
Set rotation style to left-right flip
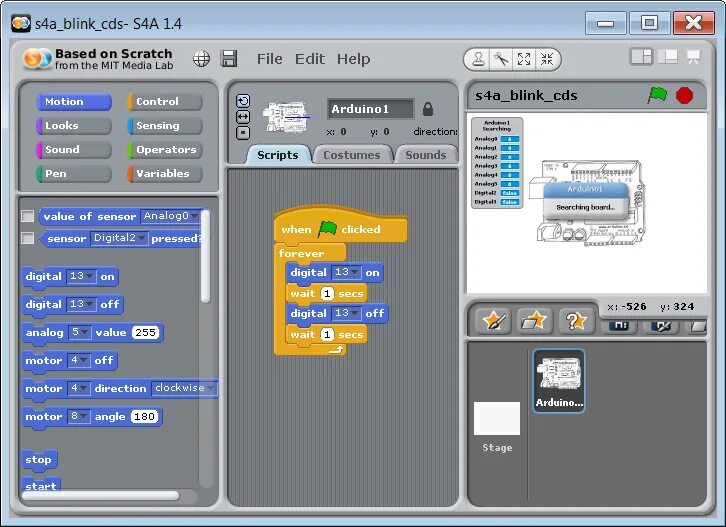(243, 117)
